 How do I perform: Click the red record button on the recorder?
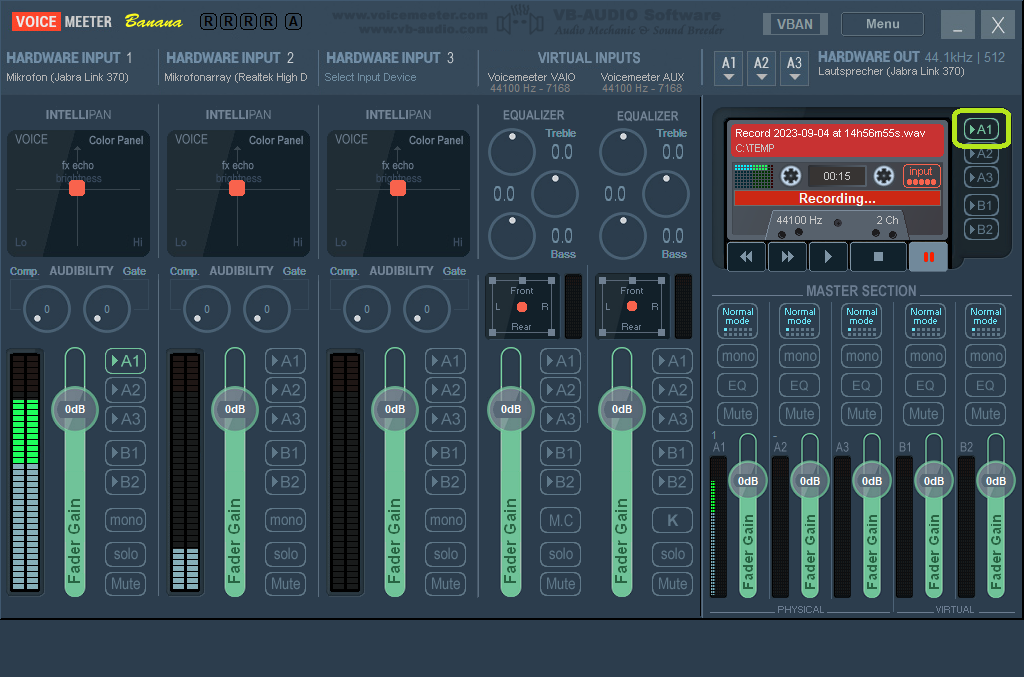[928, 257]
